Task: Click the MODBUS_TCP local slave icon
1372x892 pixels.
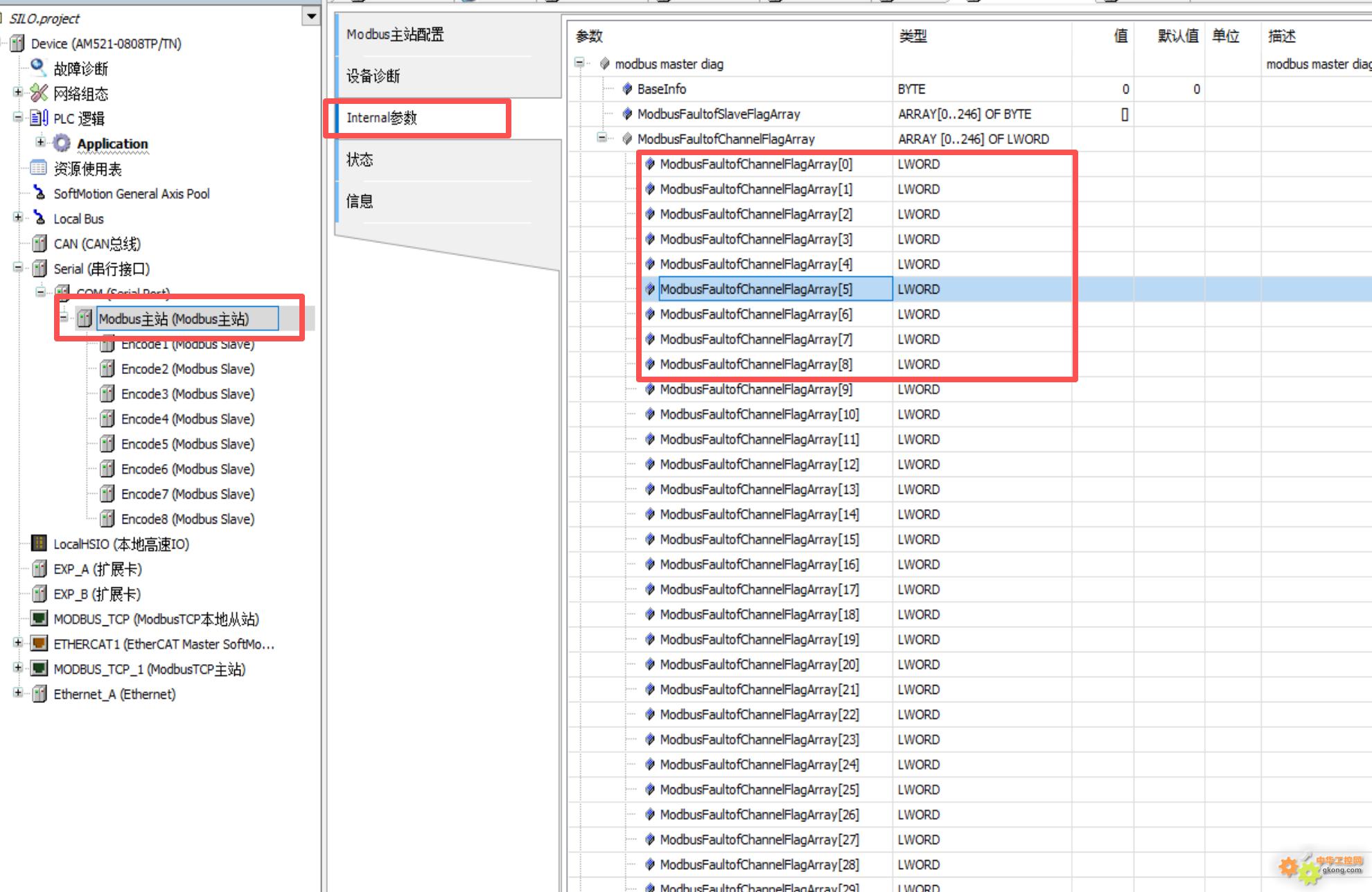Action: 39,618
